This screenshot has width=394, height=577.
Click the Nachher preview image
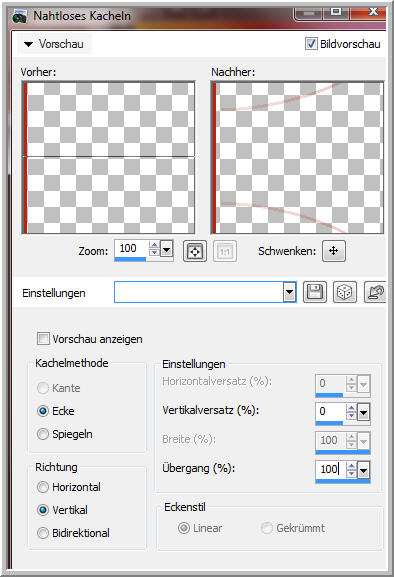297,157
